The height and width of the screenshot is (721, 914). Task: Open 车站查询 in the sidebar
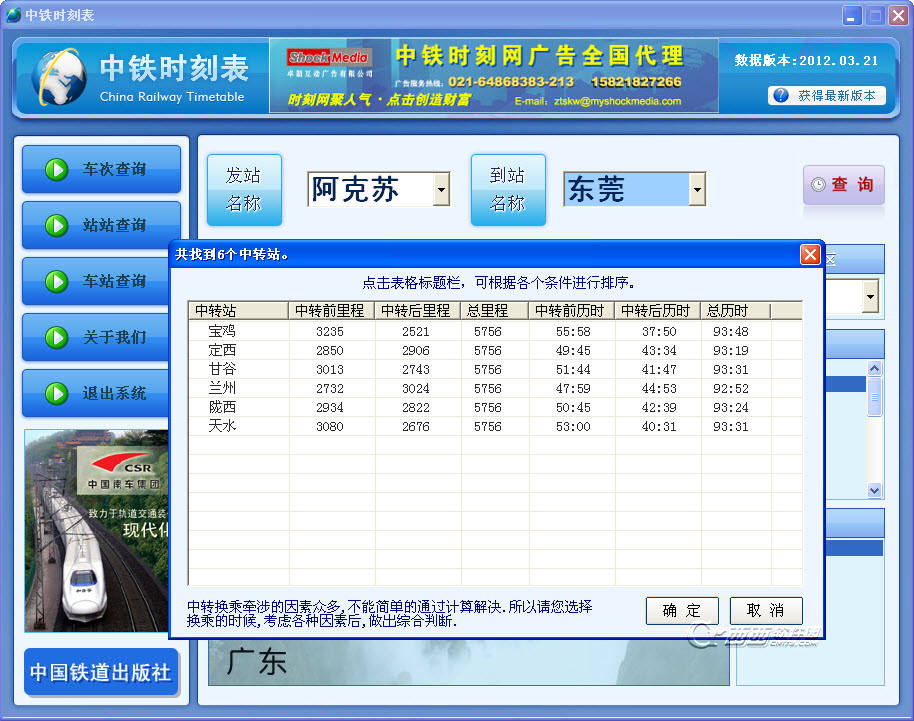point(96,281)
